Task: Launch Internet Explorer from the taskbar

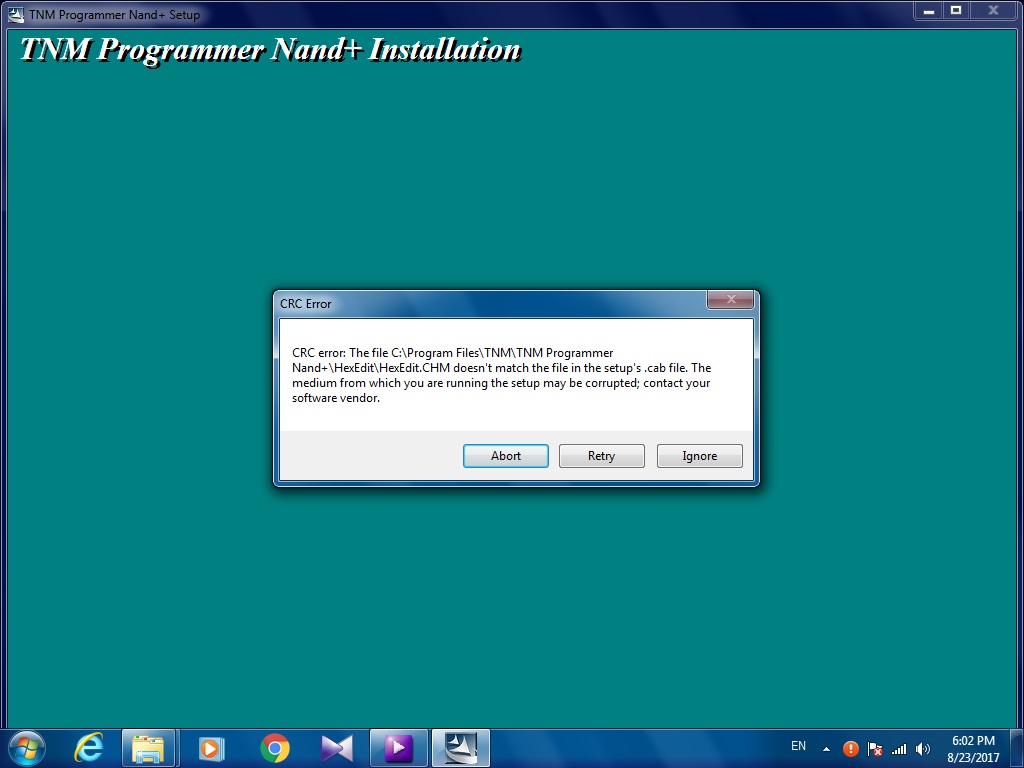Action: (x=88, y=748)
